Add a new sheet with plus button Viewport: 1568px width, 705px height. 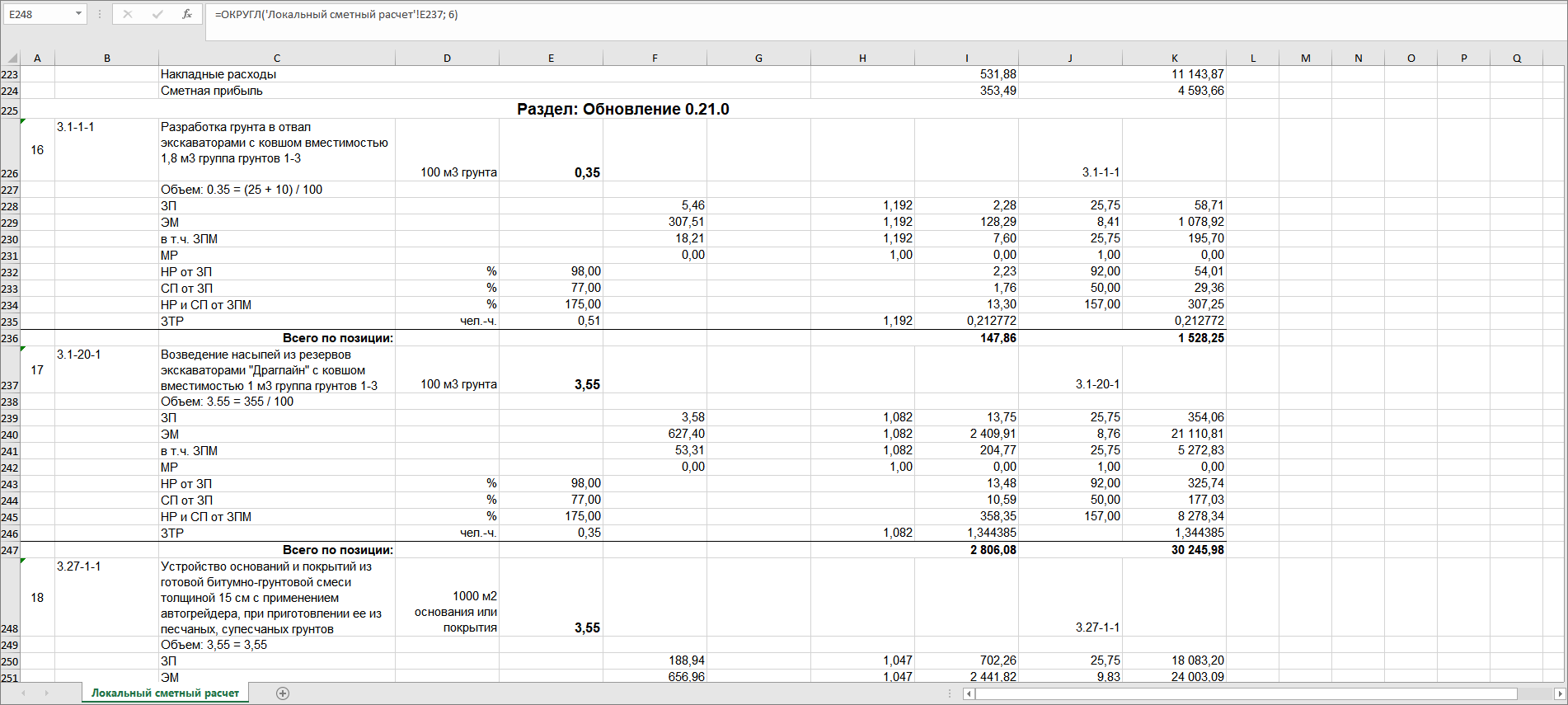tap(283, 693)
